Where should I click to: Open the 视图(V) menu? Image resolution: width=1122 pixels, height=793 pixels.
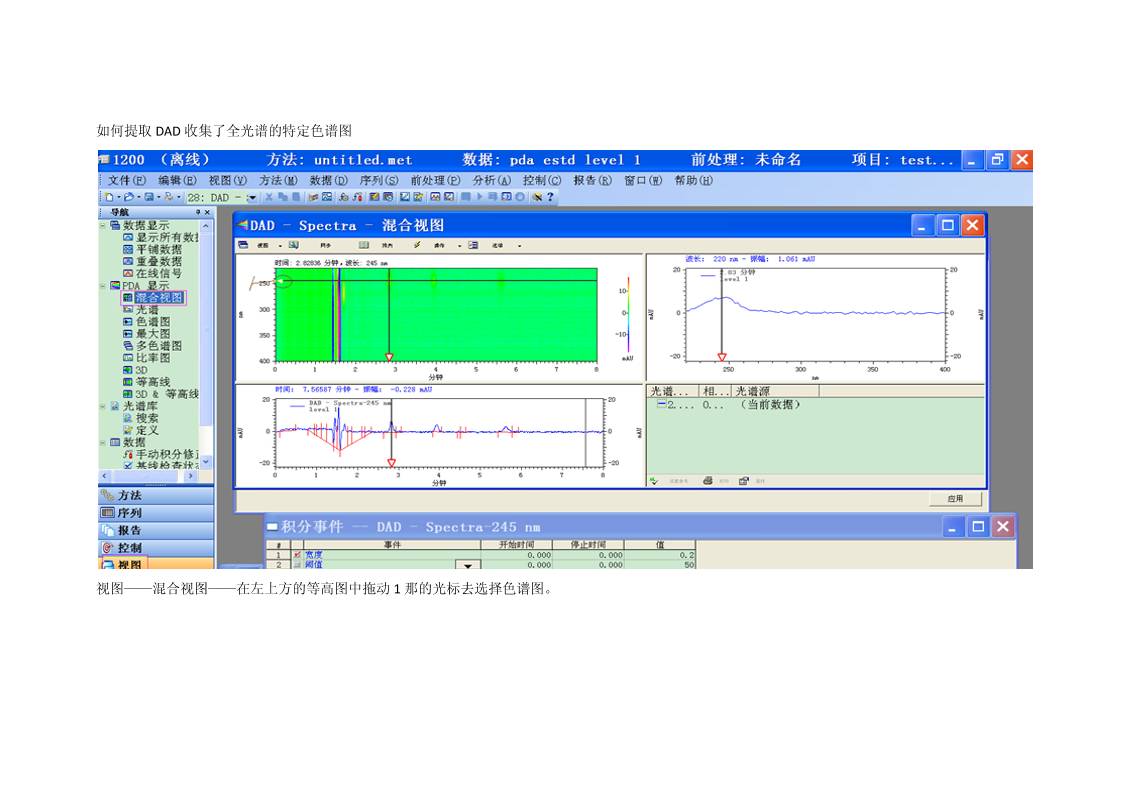pyautogui.click(x=227, y=181)
